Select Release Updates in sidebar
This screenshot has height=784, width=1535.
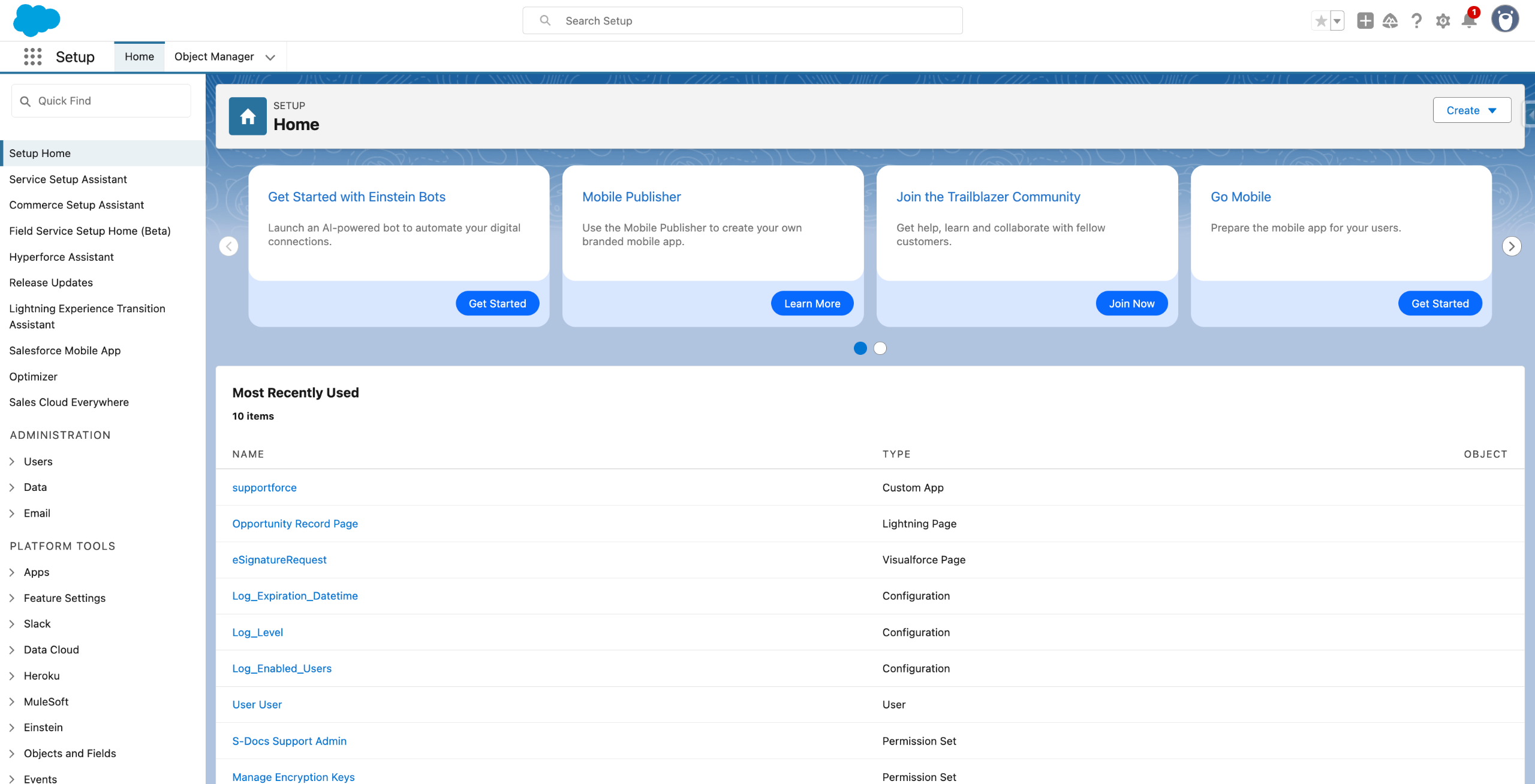click(x=51, y=283)
